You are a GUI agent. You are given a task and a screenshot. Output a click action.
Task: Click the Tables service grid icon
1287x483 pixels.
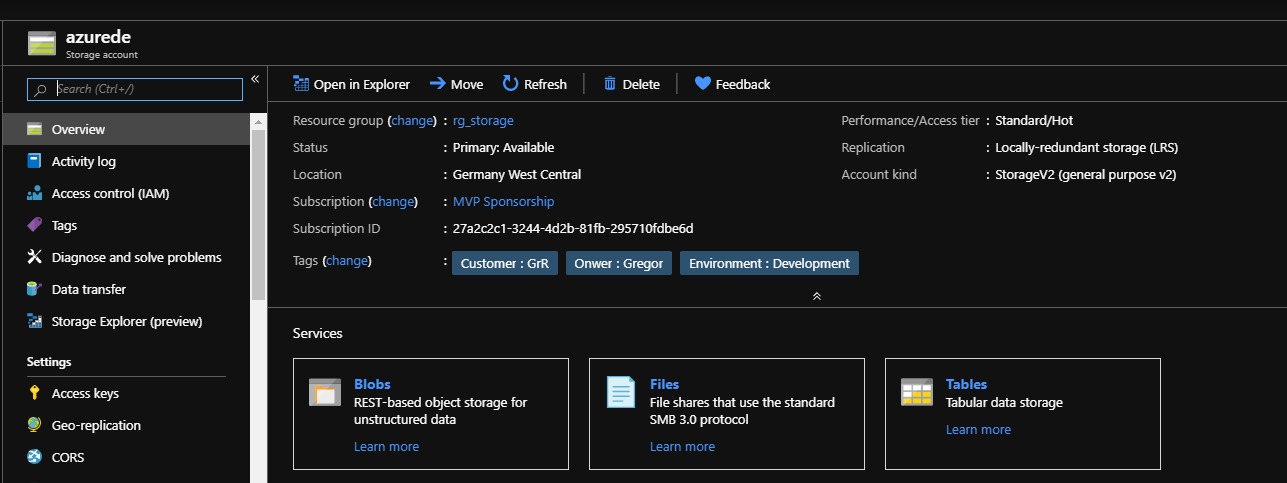917,392
